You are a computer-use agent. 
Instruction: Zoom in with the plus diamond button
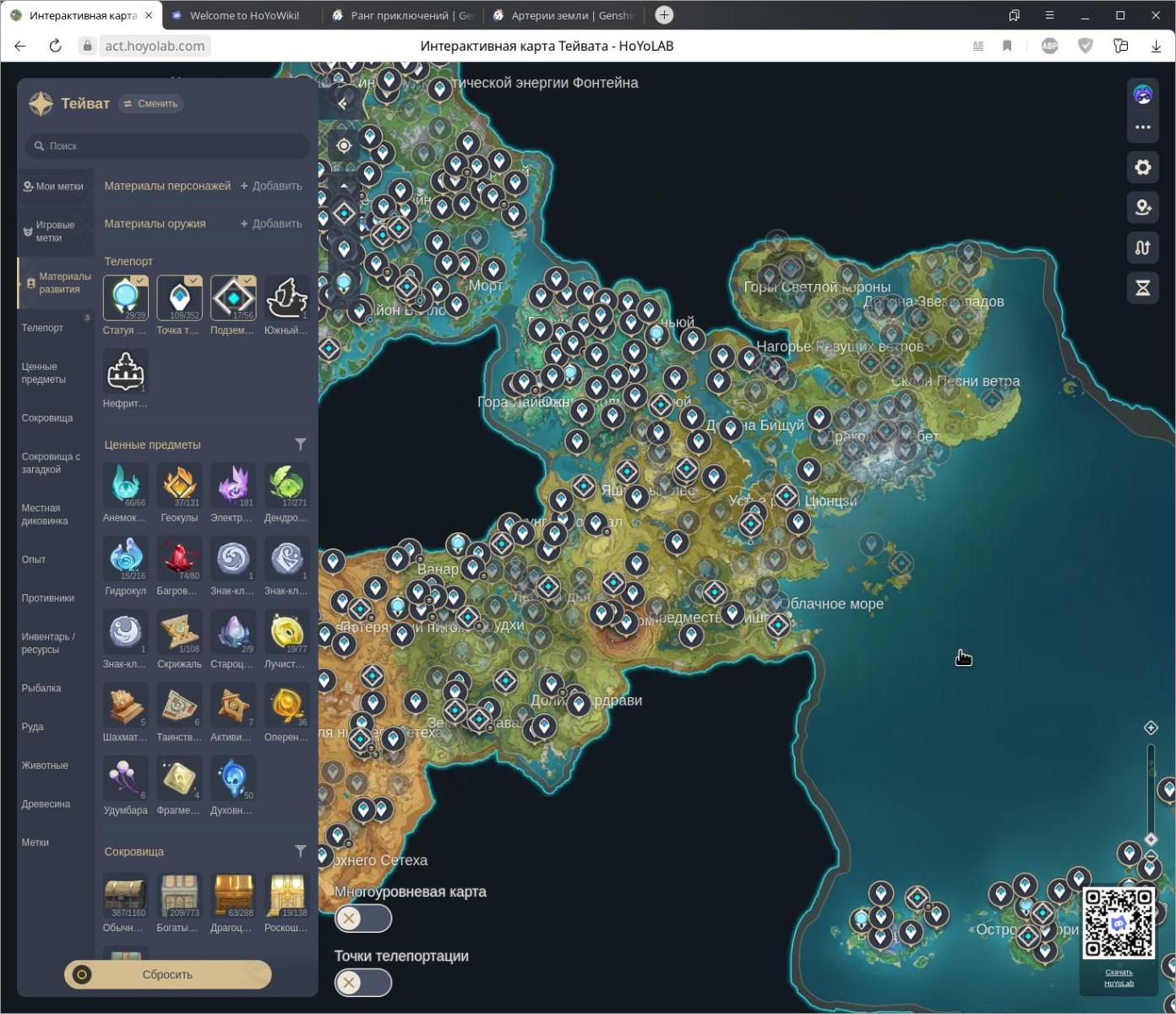point(1151,728)
